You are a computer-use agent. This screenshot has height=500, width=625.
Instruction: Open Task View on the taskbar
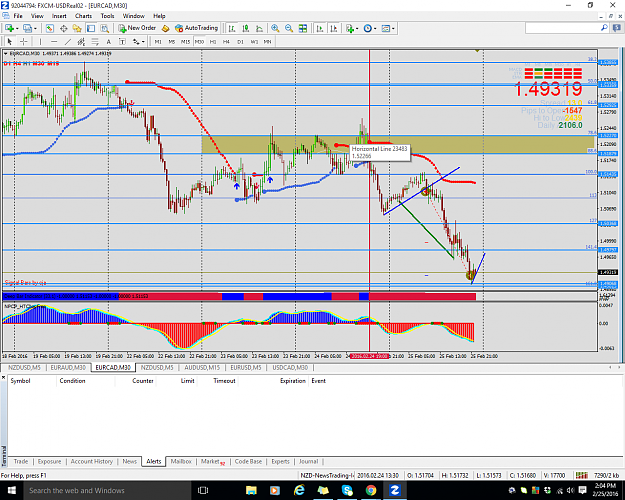203,490
